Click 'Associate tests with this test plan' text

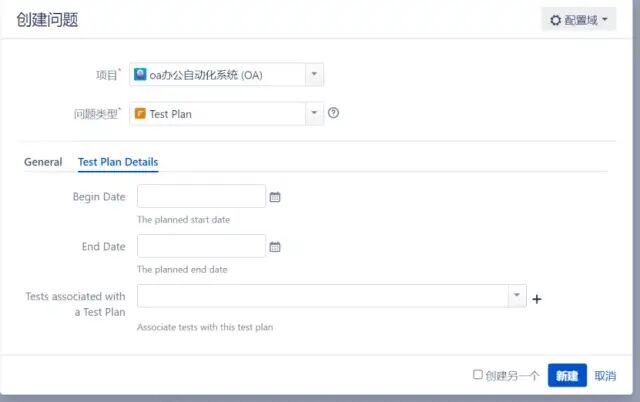[x=205, y=327]
